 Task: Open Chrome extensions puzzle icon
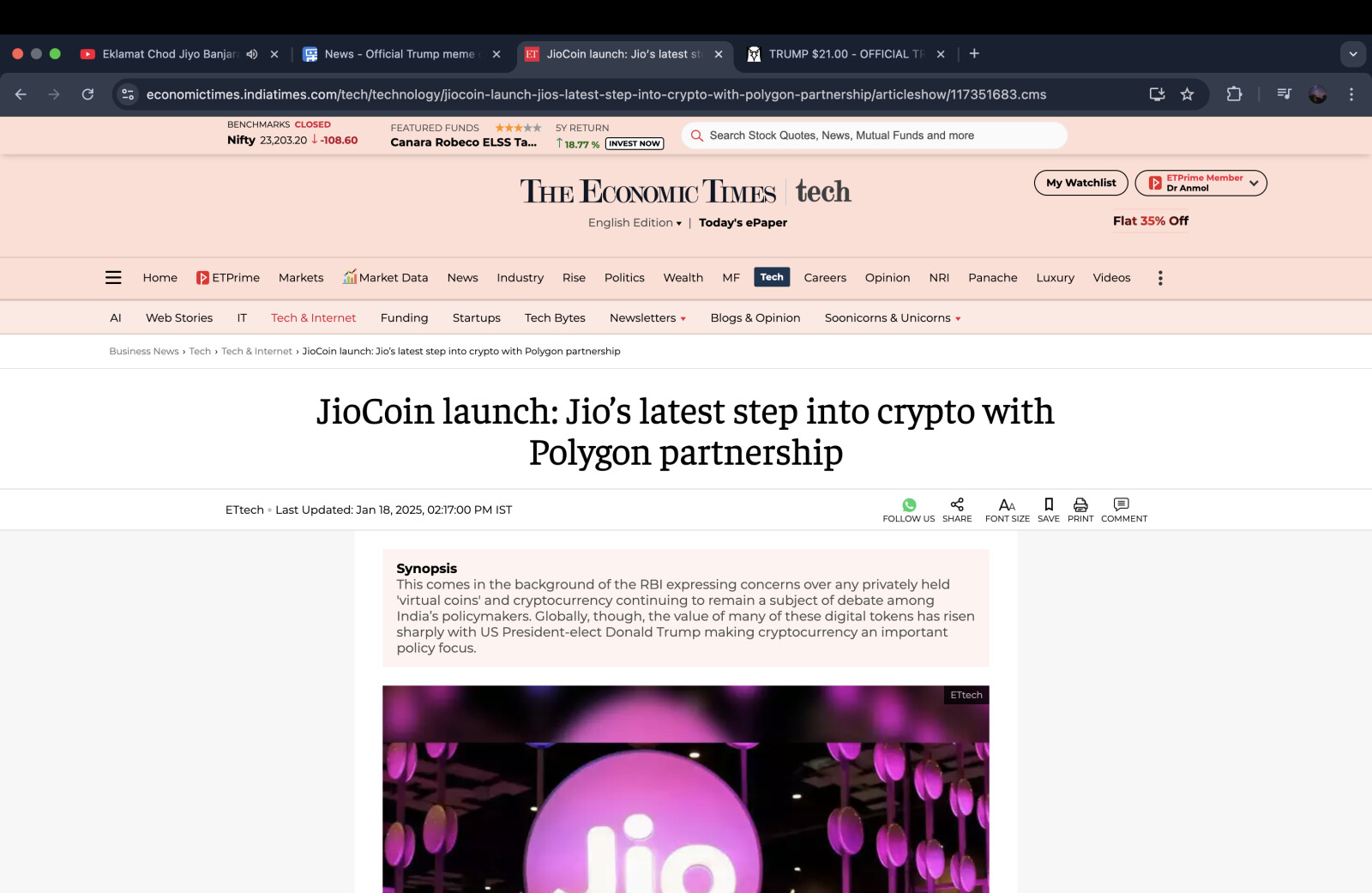click(1235, 94)
